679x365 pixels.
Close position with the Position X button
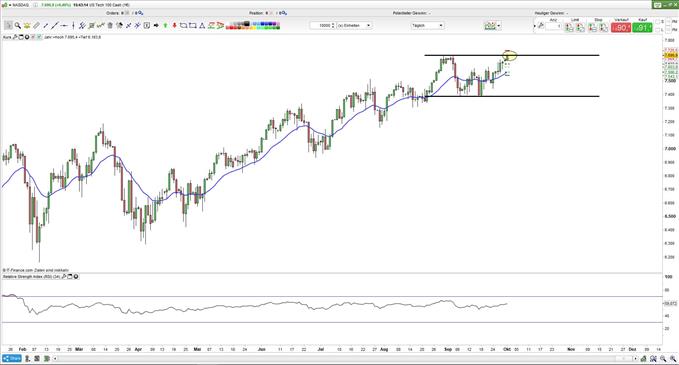(272, 13)
